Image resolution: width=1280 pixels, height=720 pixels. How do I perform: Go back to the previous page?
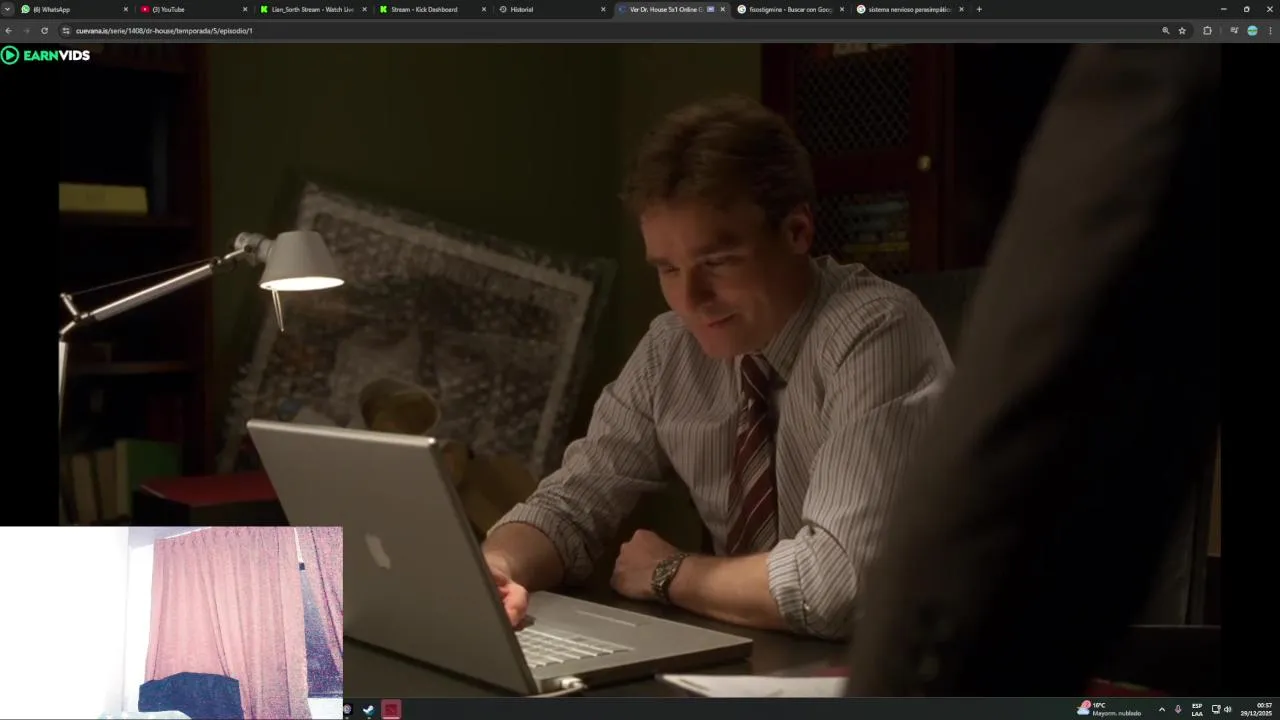10,31
